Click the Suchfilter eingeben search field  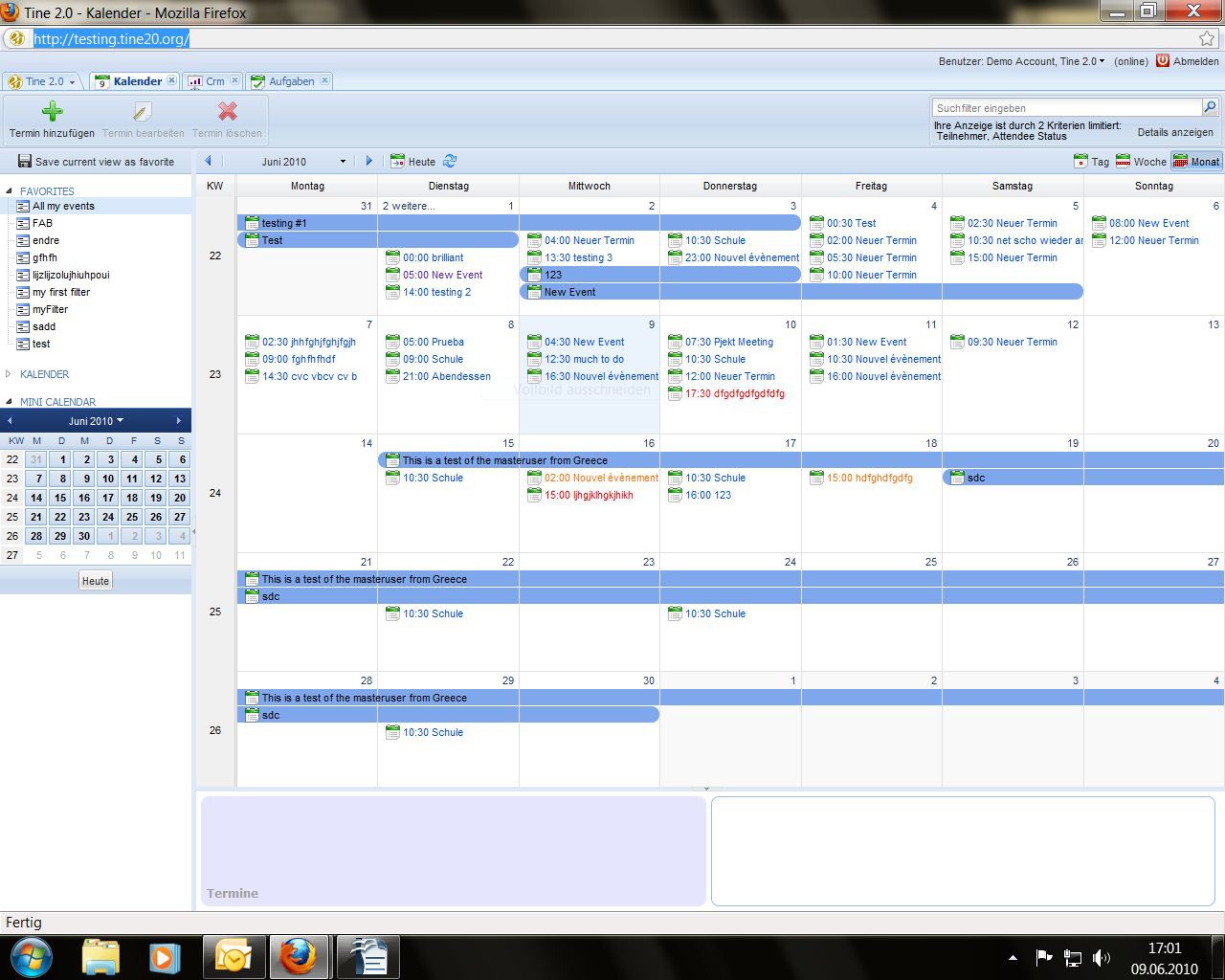(x=1066, y=108)
